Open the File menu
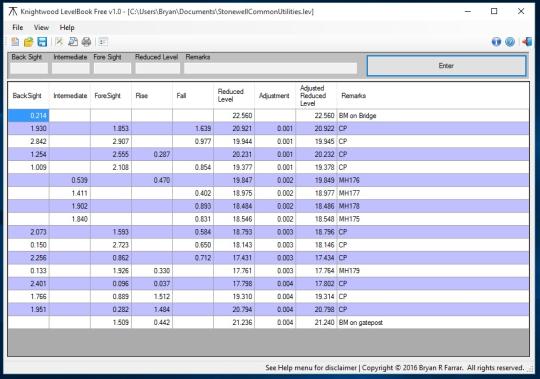540x379 pixels. (x=18, y=28)
